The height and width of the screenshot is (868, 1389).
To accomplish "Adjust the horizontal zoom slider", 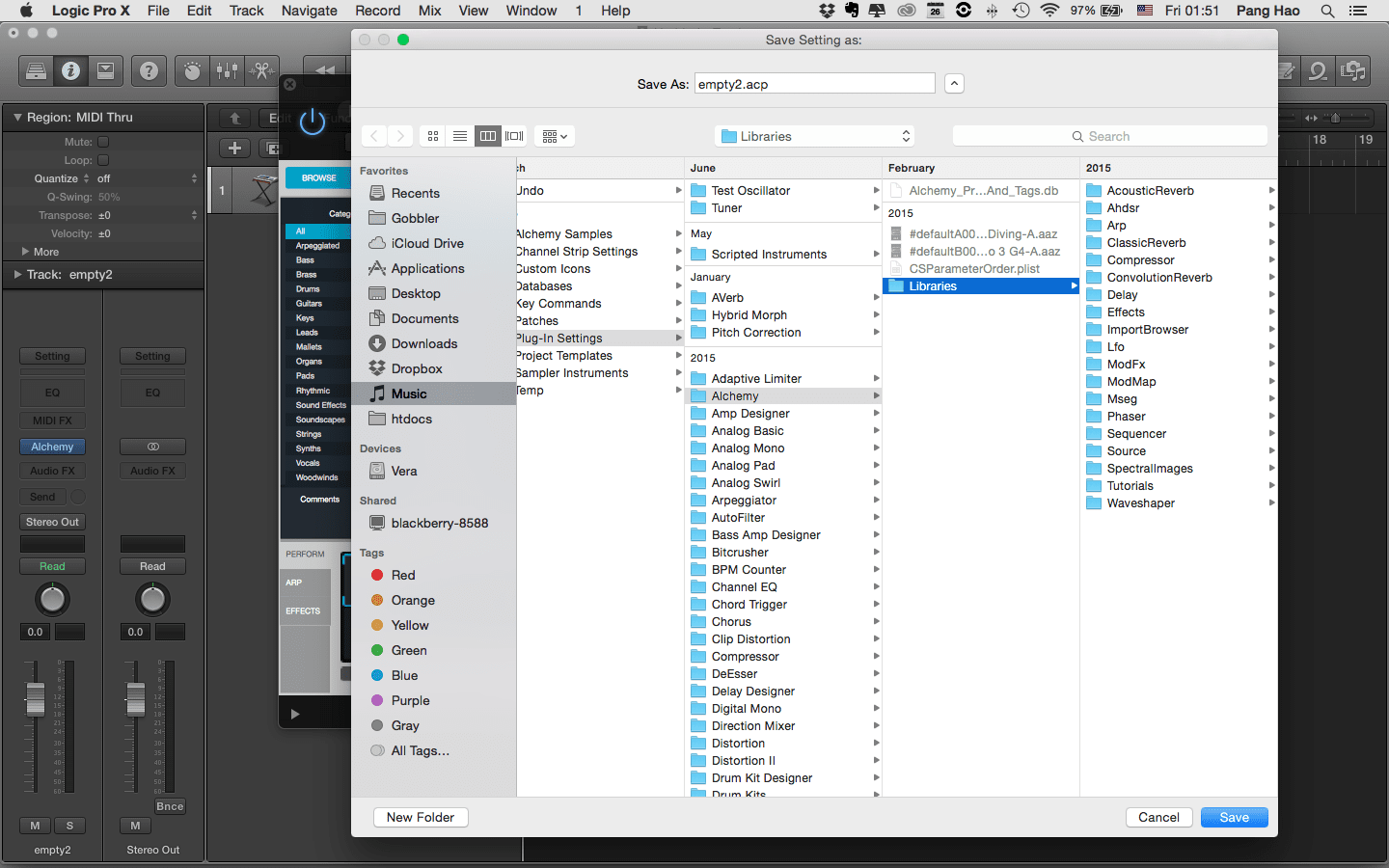I will tap(1335, 118).
